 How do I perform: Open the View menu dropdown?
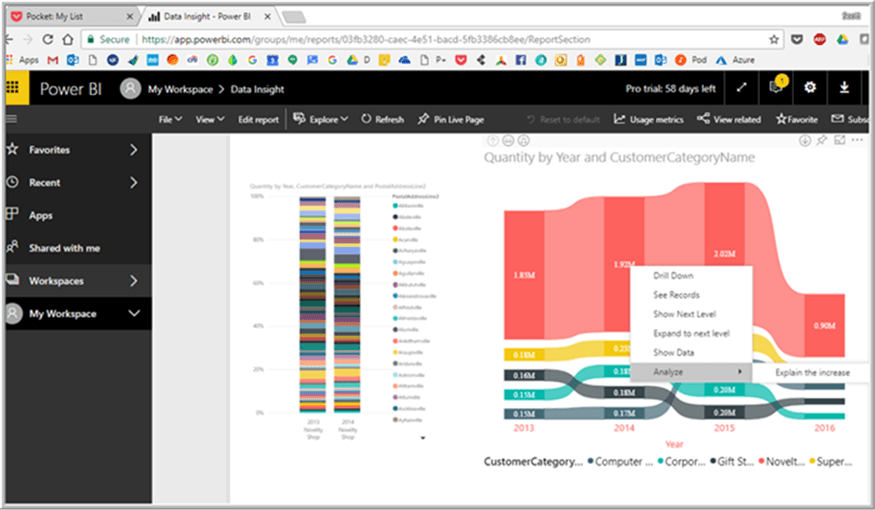[x=210, y=119]
